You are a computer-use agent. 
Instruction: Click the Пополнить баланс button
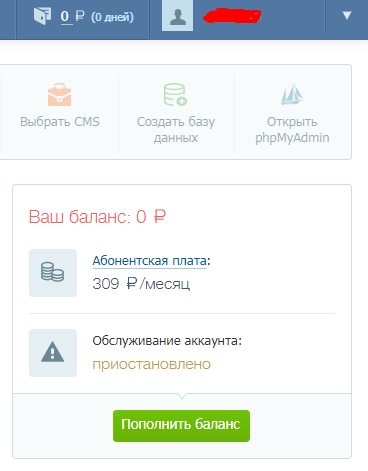(181, 426)
